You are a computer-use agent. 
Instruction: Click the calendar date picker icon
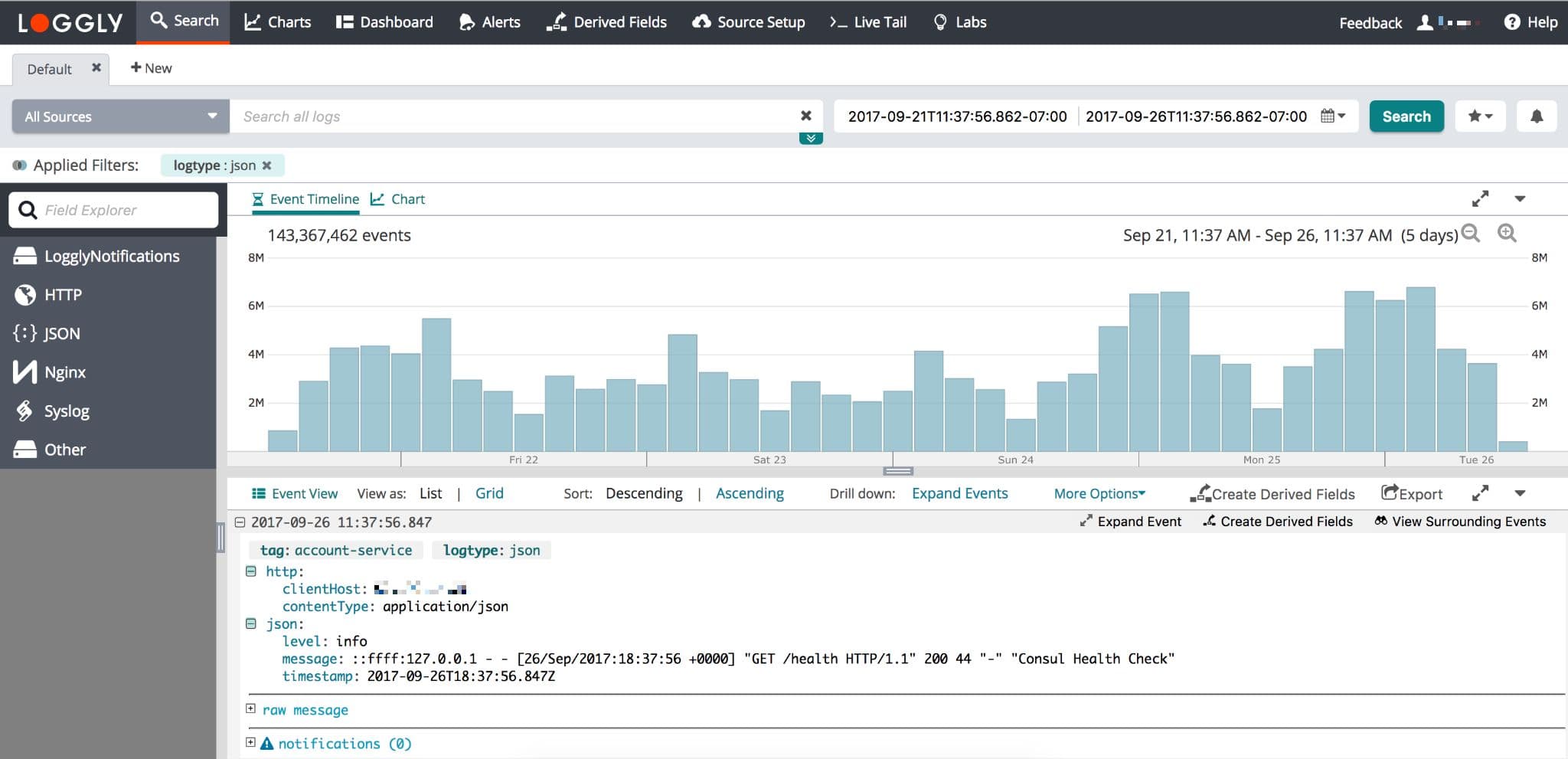(1332, 116)
